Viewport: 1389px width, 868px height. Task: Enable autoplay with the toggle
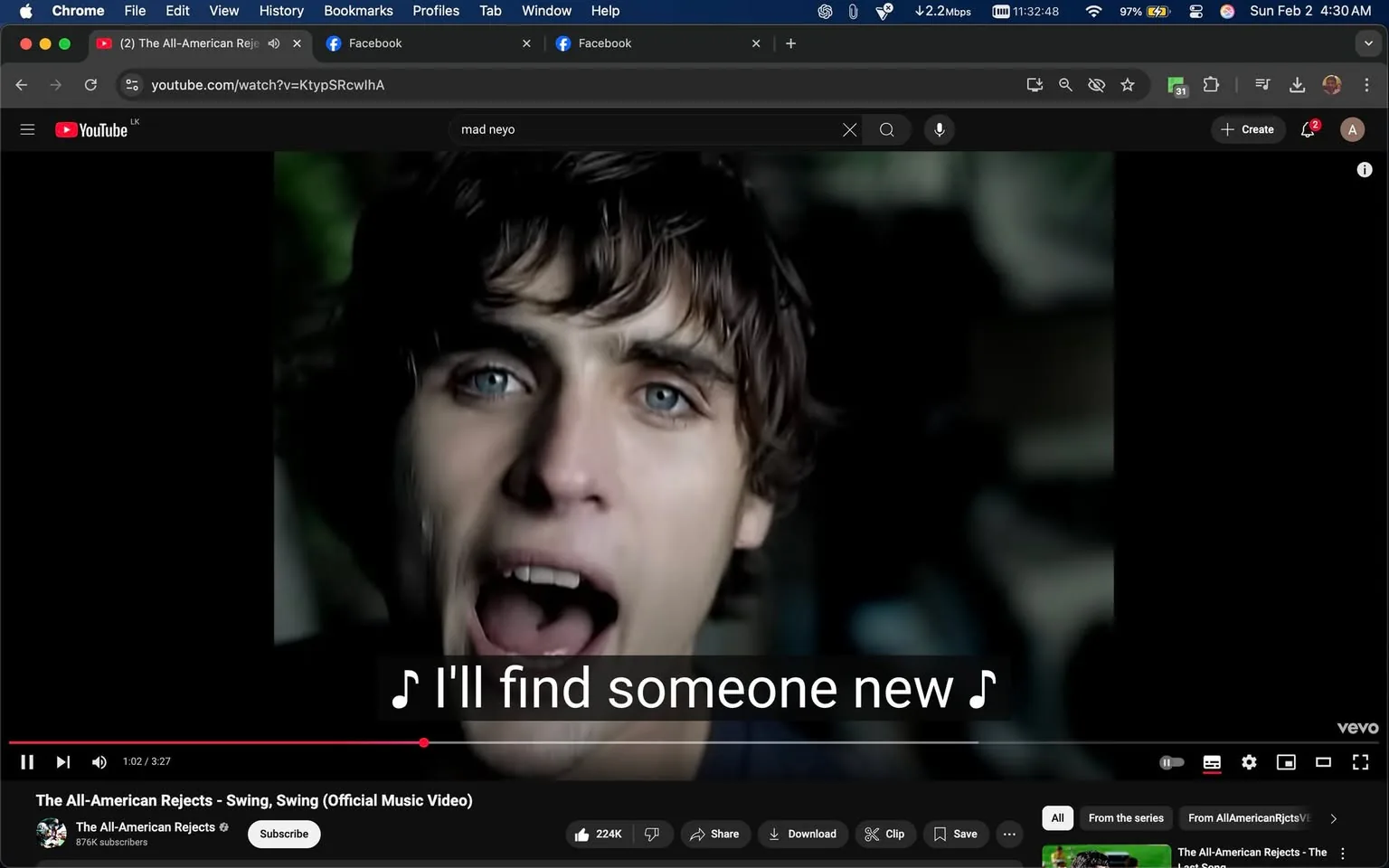(1172, 762)
